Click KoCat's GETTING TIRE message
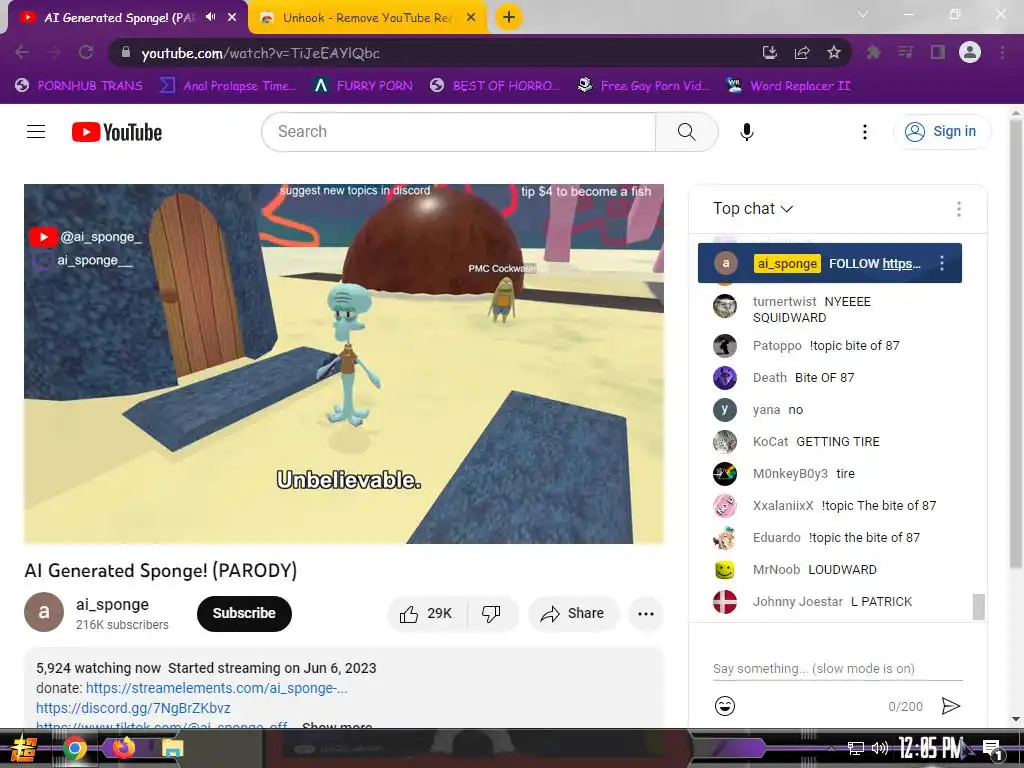Viewport: 1024px width, 768px height. click(x=838, y=441)
